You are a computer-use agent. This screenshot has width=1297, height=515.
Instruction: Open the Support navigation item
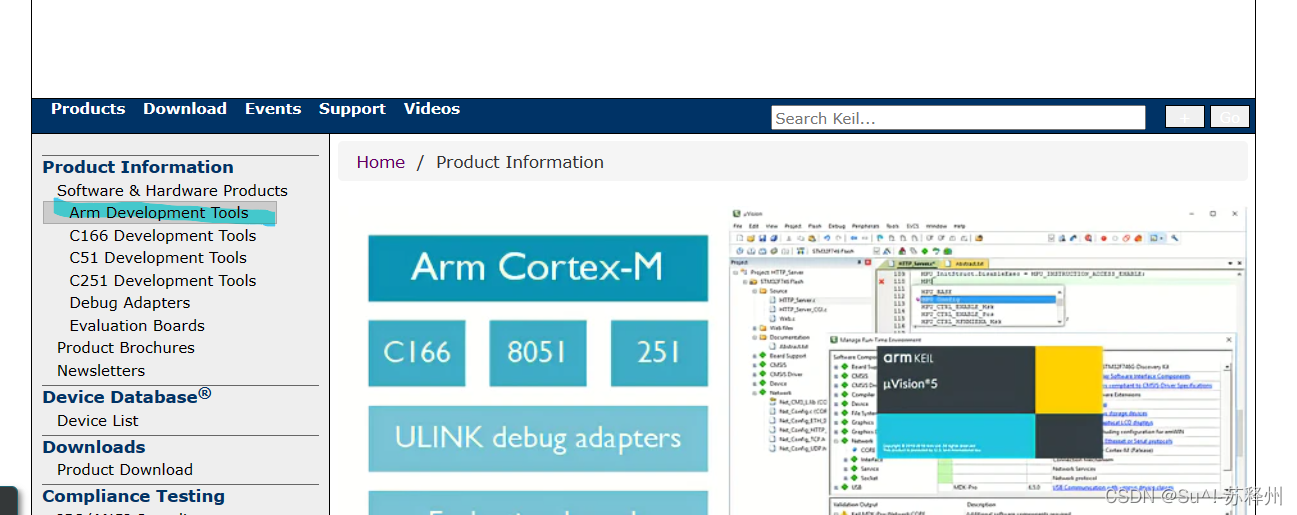point(352,109)
